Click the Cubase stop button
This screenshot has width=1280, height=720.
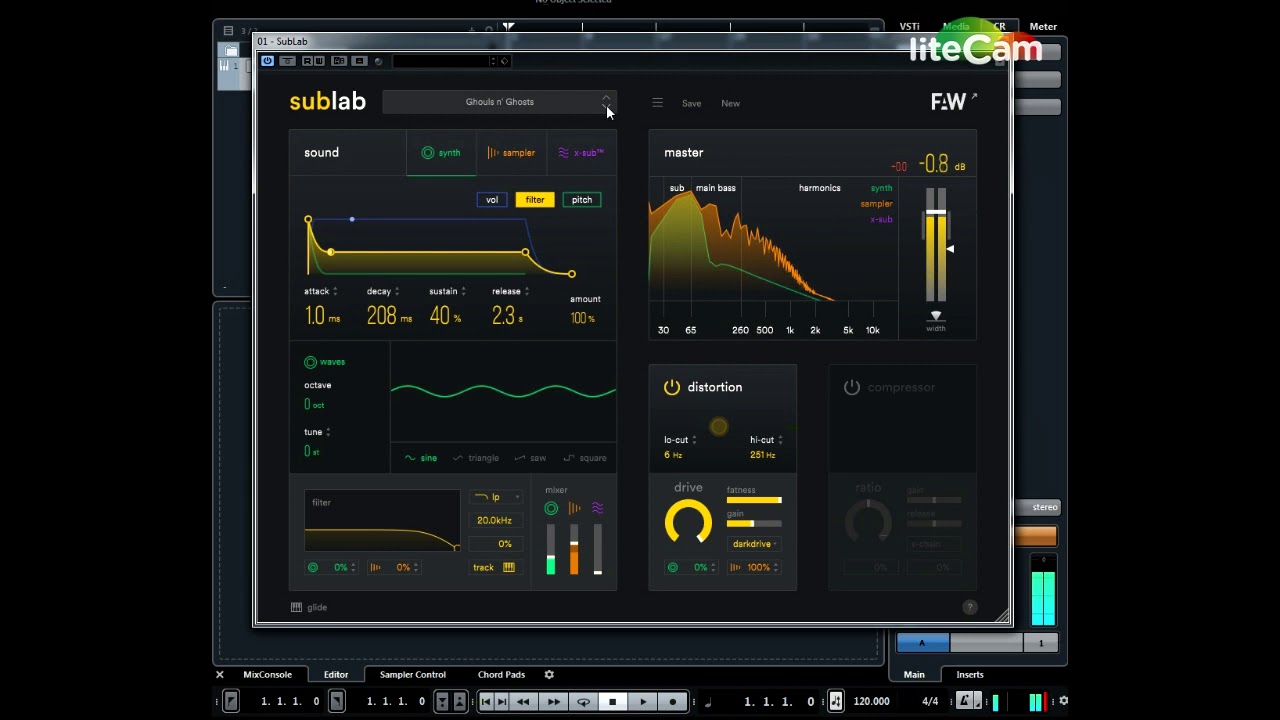click(x=613, y=702)
